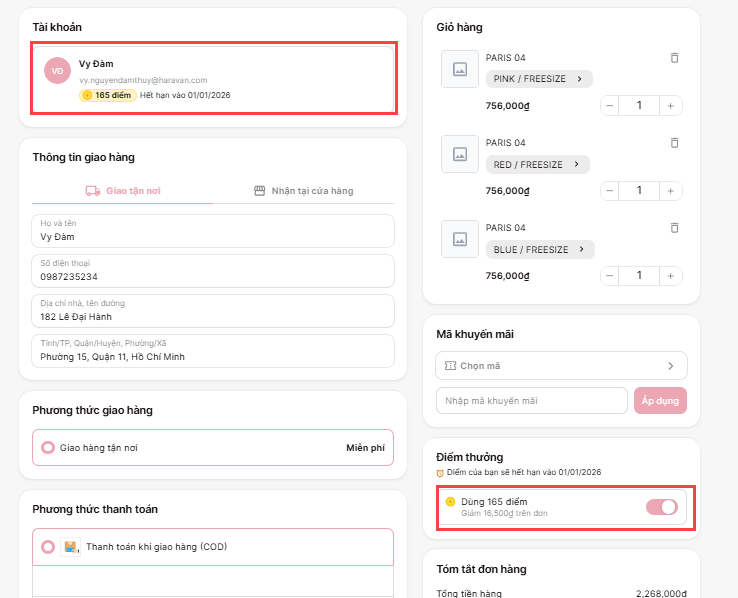
Task: Remove the RED / FREESIZE item via trash icon
Action: 674,143
